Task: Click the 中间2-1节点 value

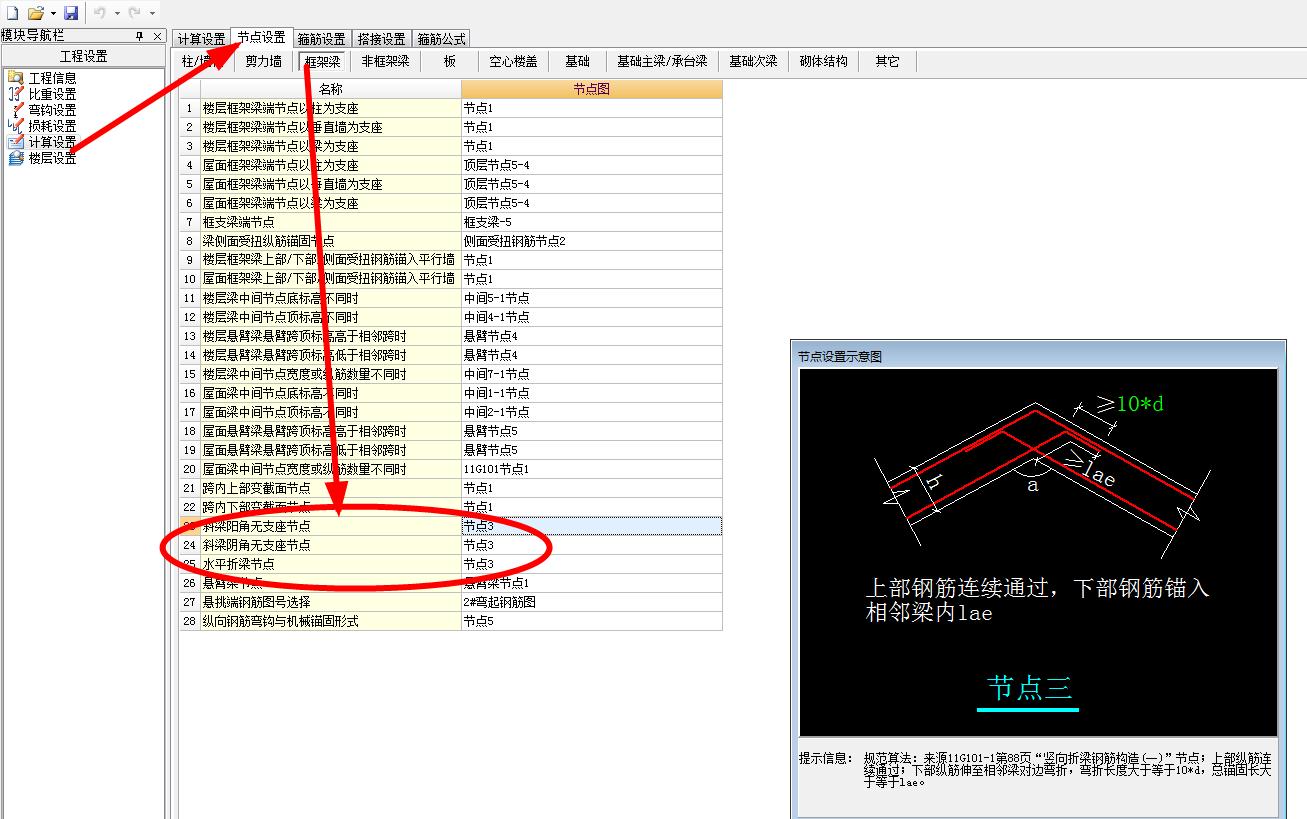Action: pos(591,412)
